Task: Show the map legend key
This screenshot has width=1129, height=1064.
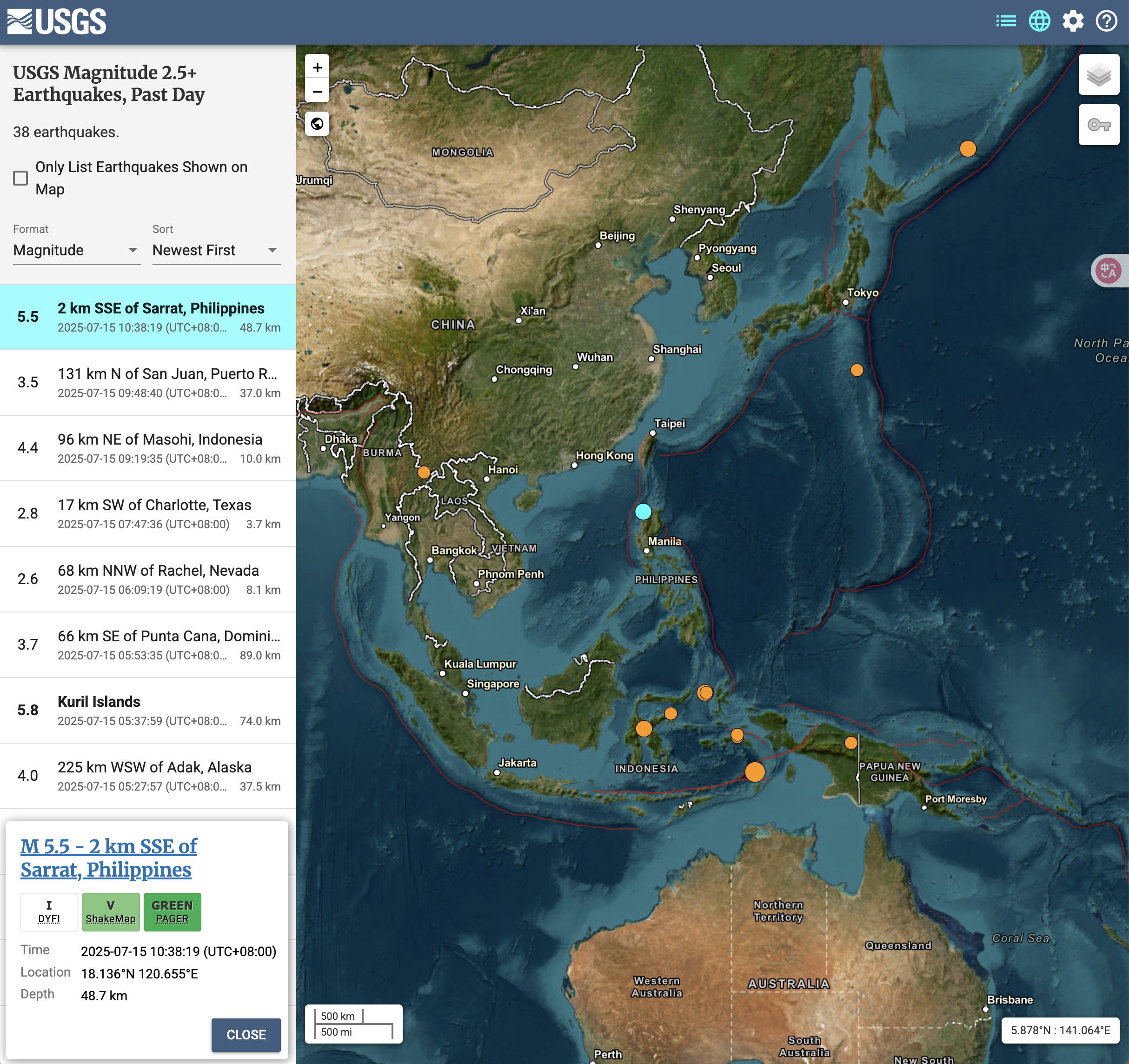Action: 1098,125
